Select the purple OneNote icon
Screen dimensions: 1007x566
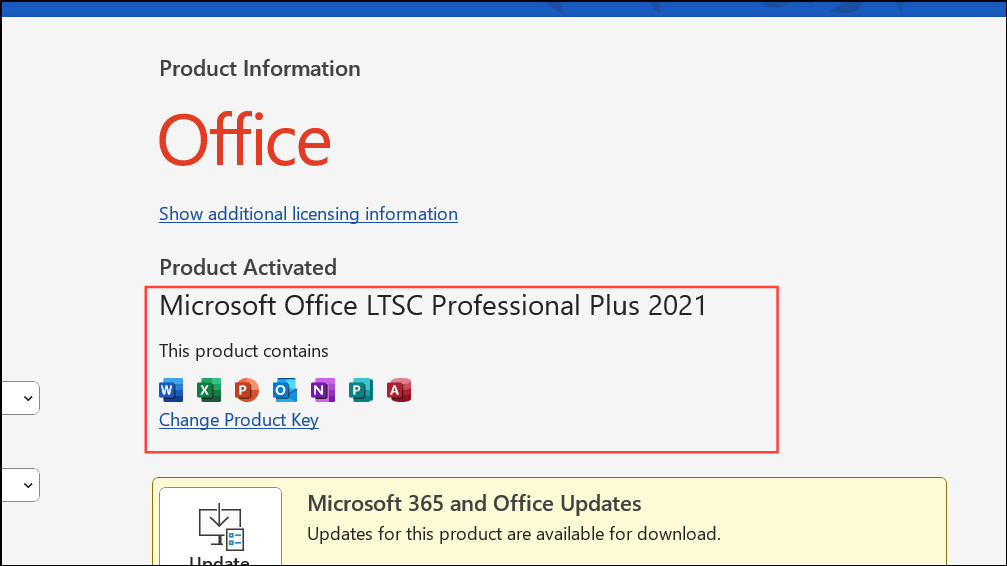tap(323, 390)
